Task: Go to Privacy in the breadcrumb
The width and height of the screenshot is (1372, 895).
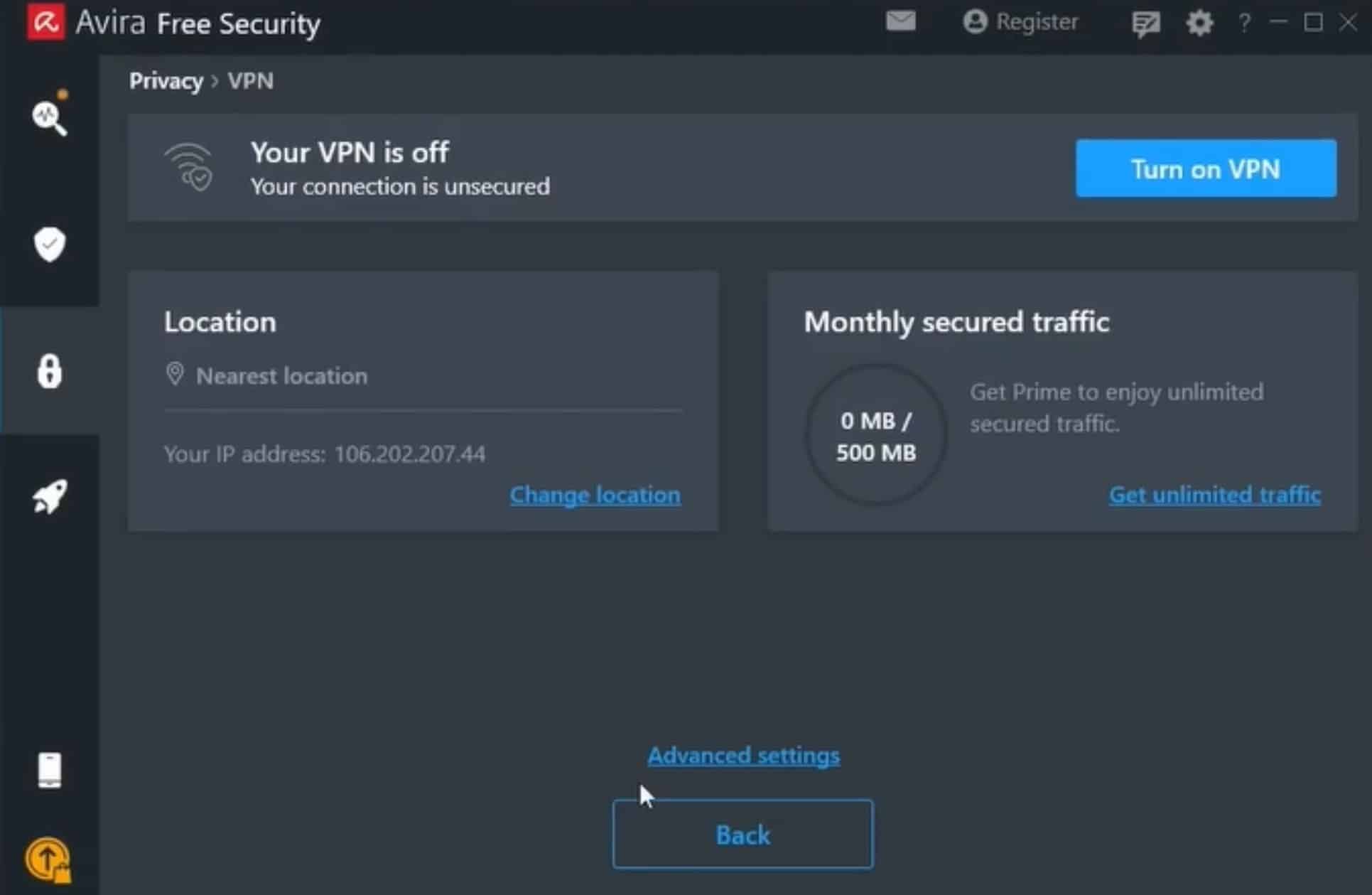Action: pyautogui.click(x=166, y=81)
